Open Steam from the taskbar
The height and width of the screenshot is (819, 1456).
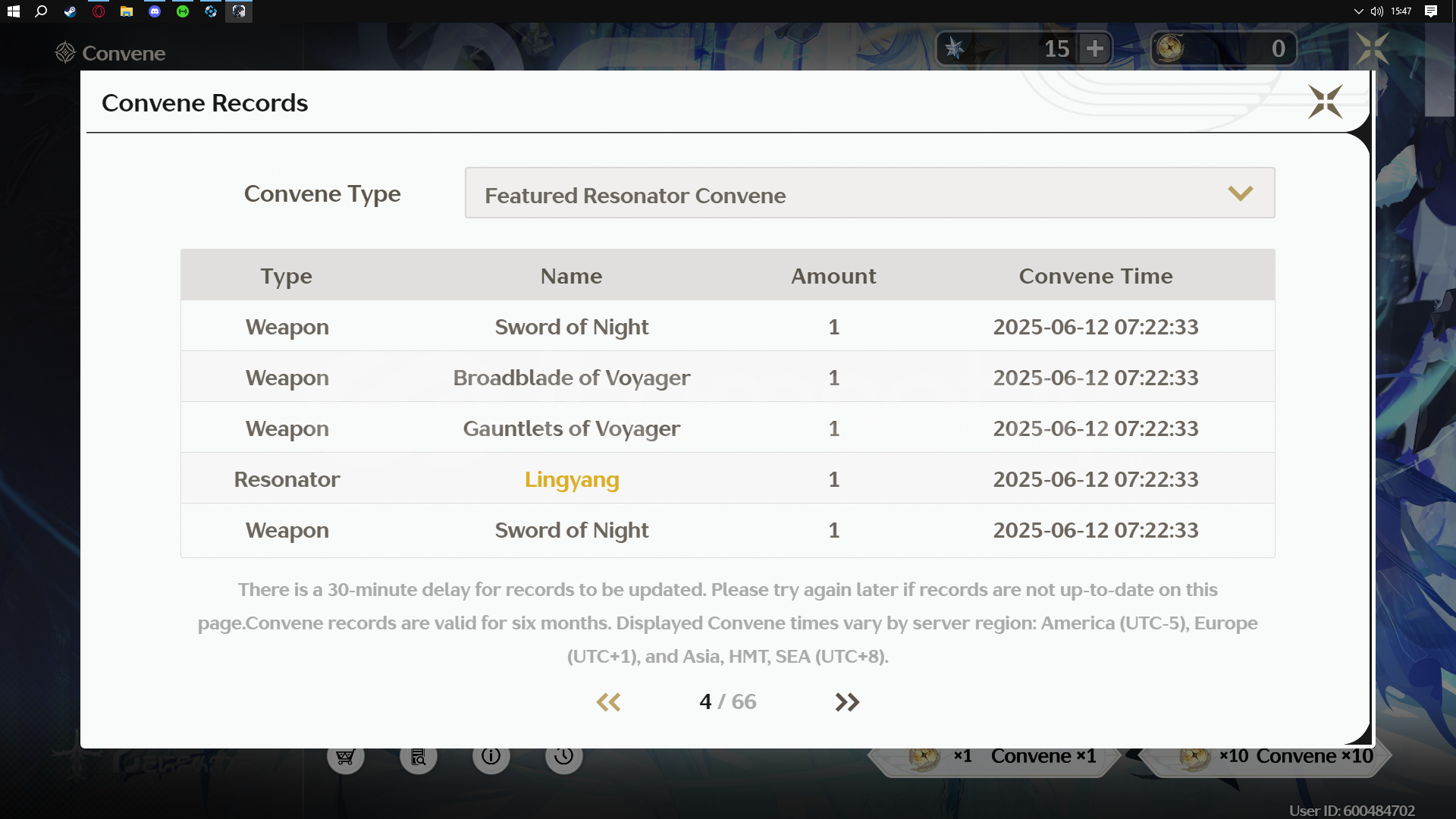coord(70,11)
